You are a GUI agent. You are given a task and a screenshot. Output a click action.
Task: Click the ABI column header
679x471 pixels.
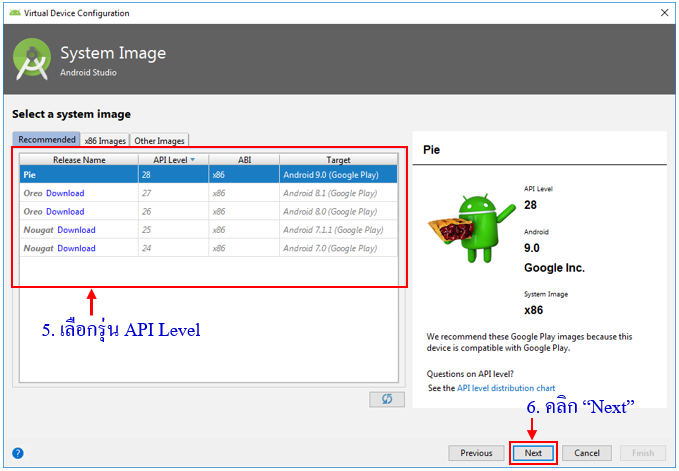click(244, 160)
